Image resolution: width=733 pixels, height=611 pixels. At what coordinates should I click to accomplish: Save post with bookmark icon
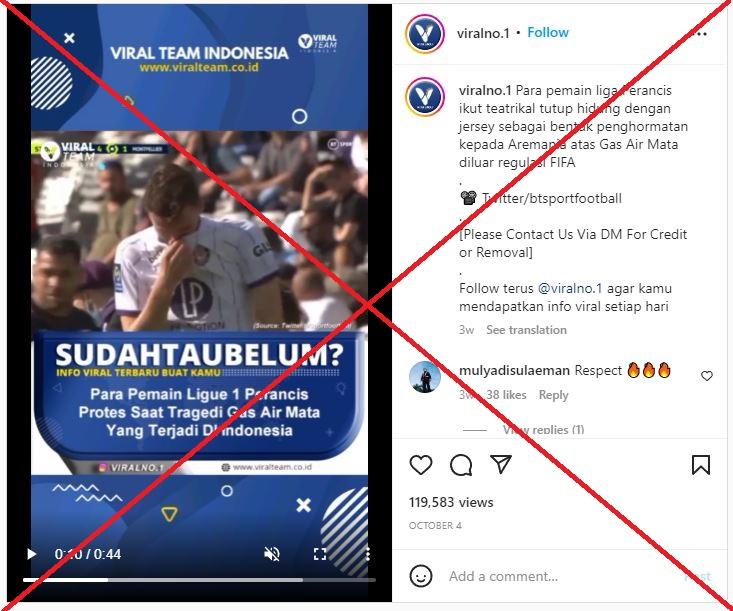pyautogui.click(x=701, y=465)
